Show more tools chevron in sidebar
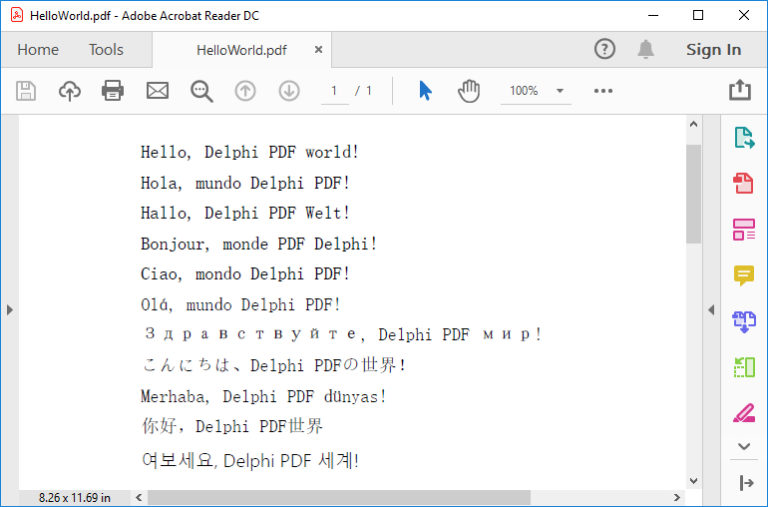The image size is (768, 507). pyautogui.click(x=744, y=446)
